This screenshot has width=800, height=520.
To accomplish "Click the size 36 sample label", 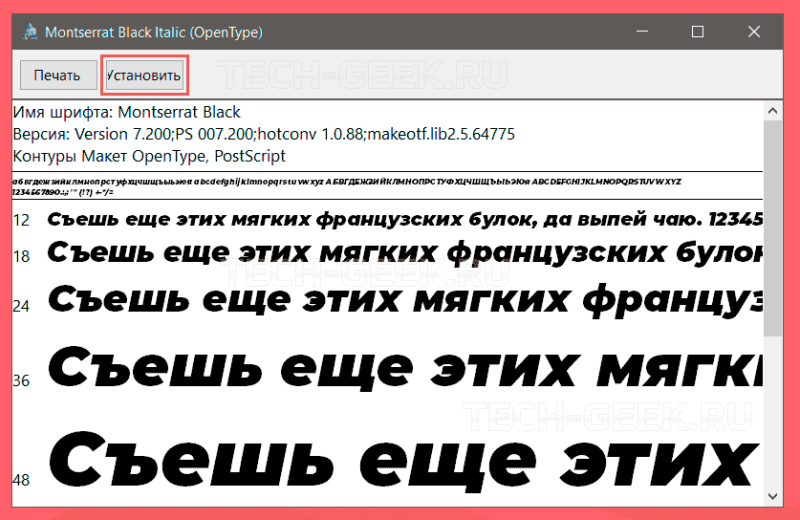I will click(x=21, y=381).
